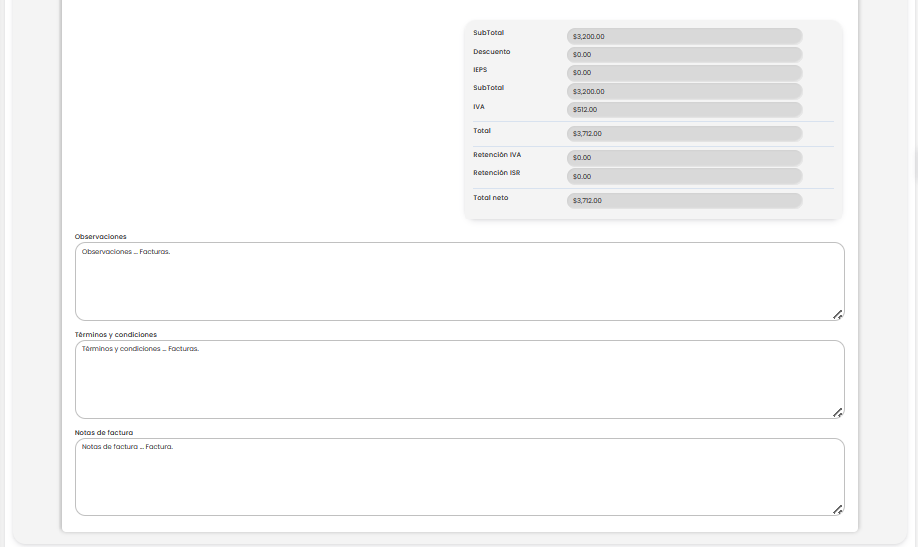
Task: Click the Total amount field
Action: pyautogui.click(x=684, y=133)
